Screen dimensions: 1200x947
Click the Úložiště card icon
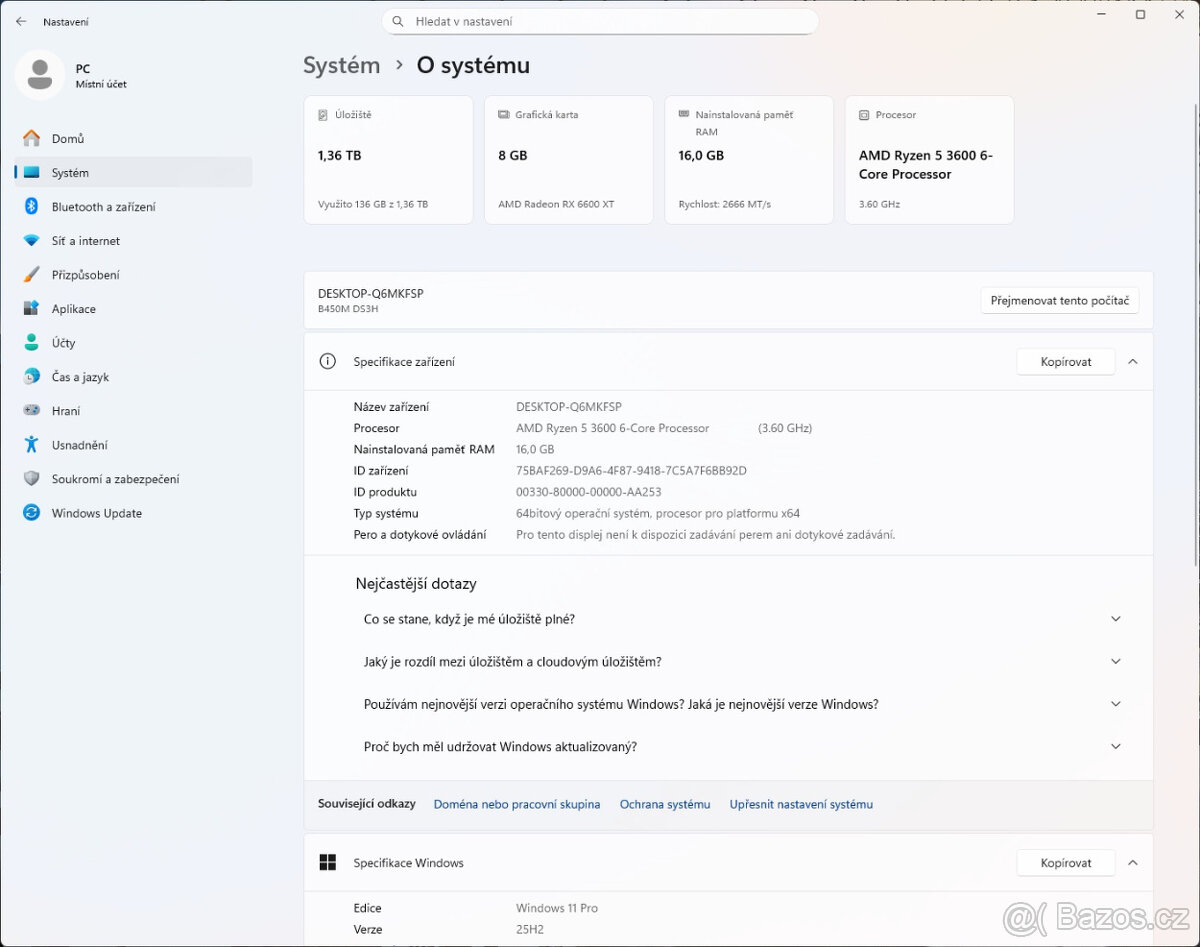tap(320, 114)
